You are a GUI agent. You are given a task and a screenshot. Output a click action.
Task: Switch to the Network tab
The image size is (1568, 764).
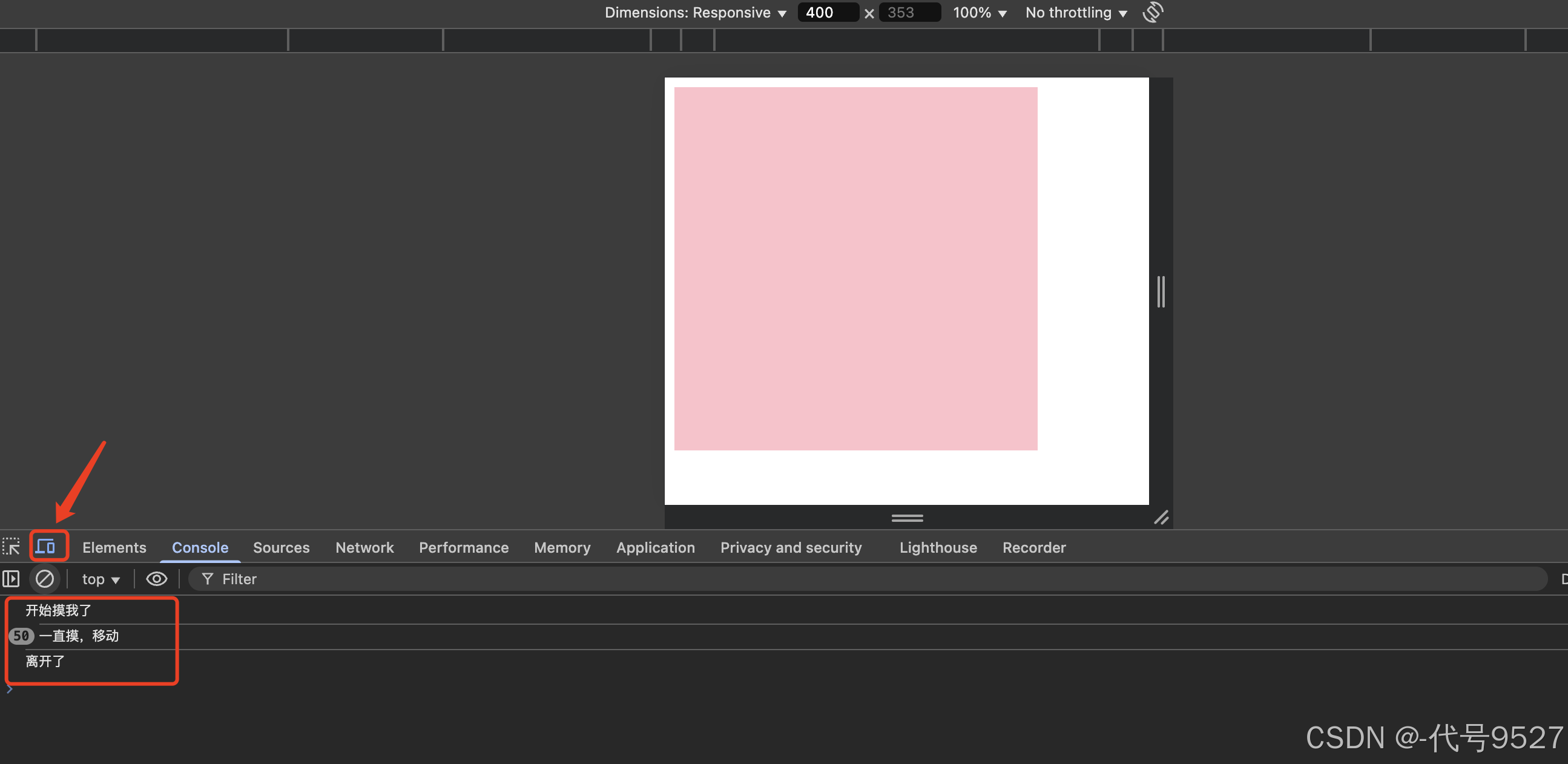(364, 547)
